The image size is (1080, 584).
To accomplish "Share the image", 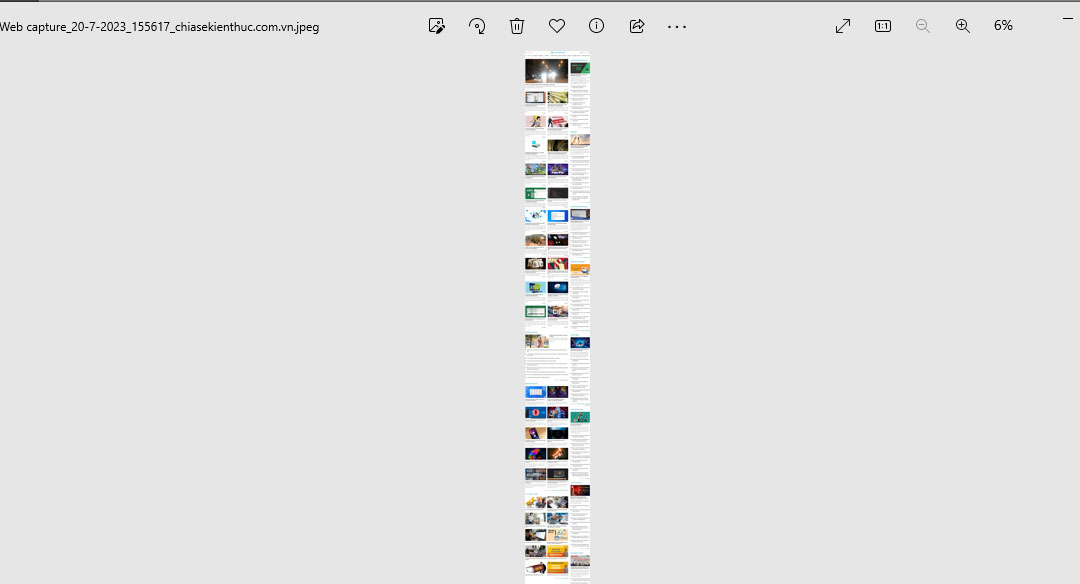I will pyautogui.click(x=637, y=26).
